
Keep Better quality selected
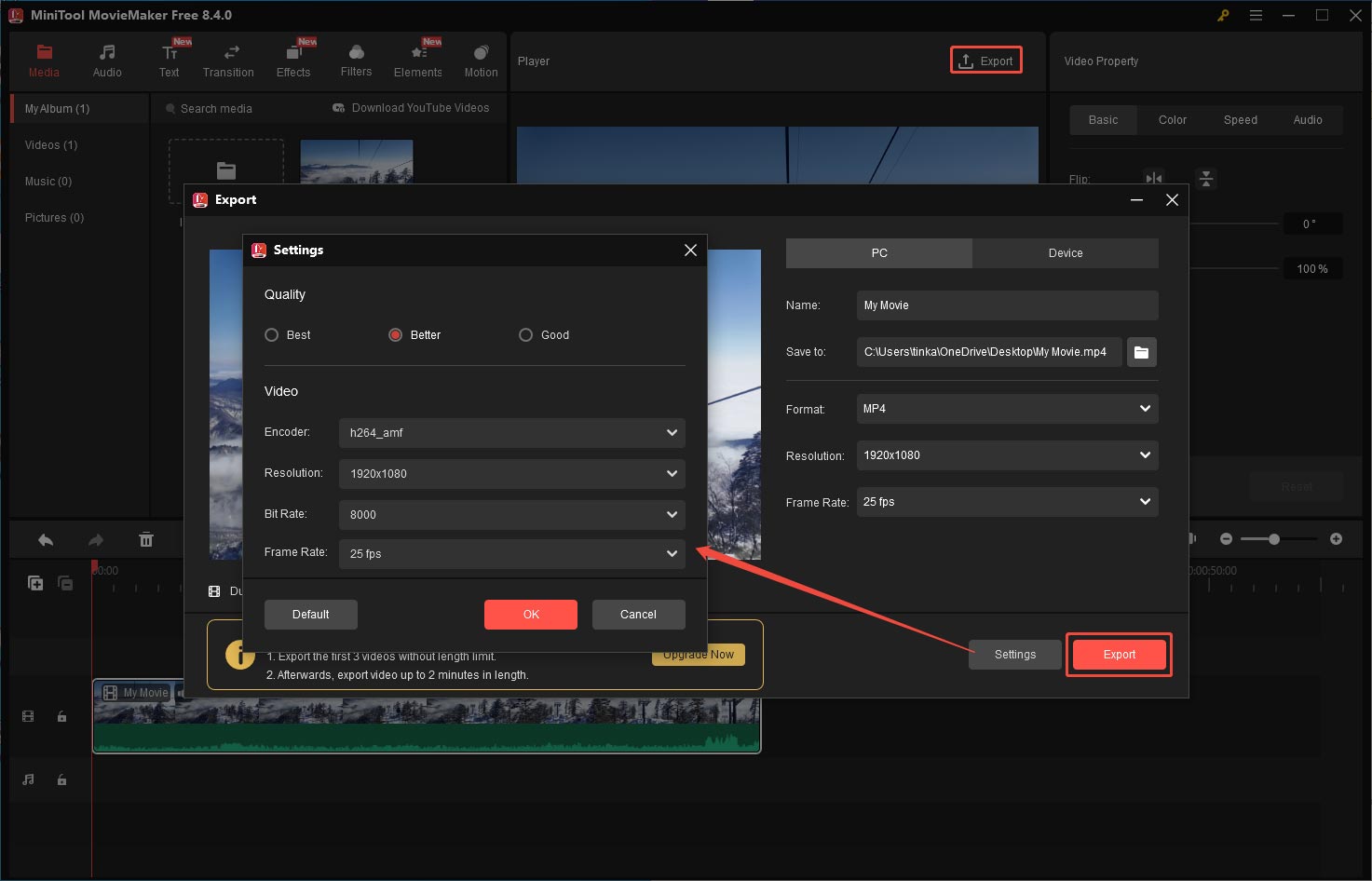click(396, 334)
